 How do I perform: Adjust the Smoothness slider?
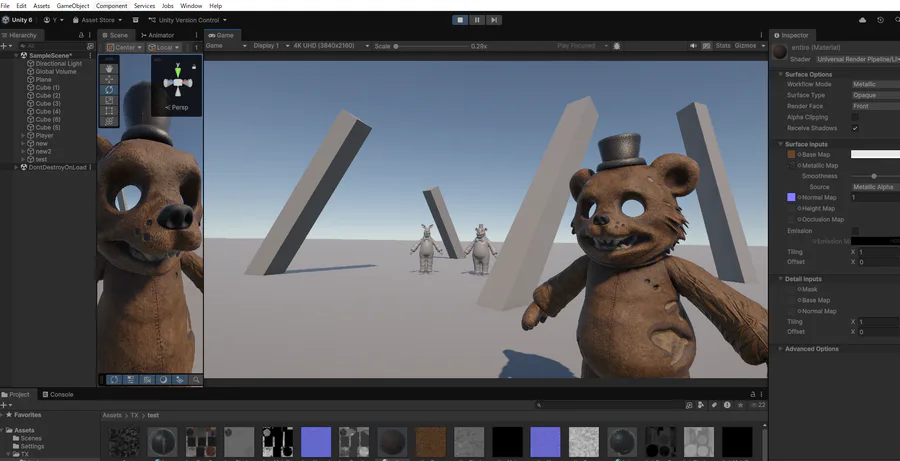pos(875,176)
